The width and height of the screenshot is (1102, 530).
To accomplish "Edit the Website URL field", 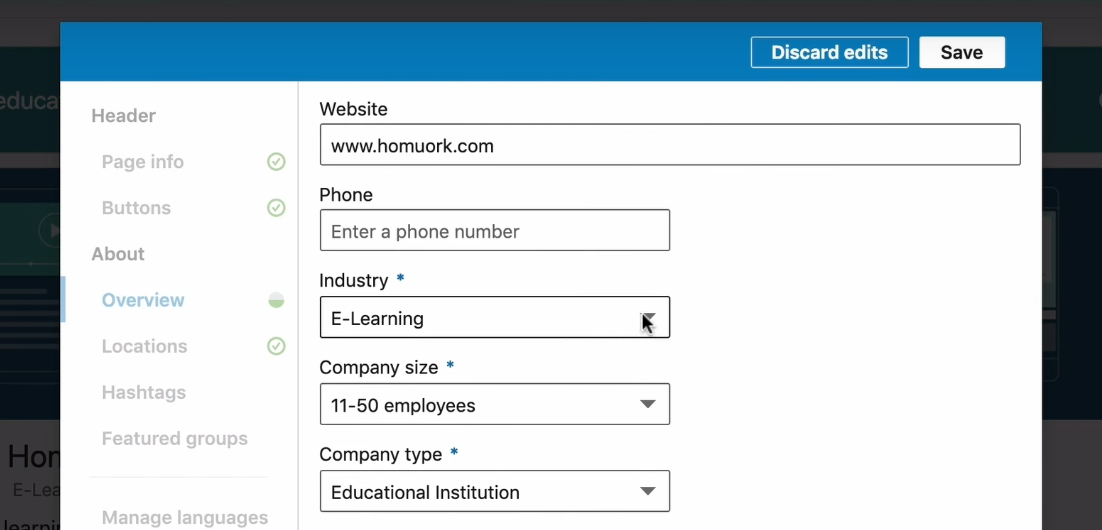I will pyautogui.click(x=670, y=145).
